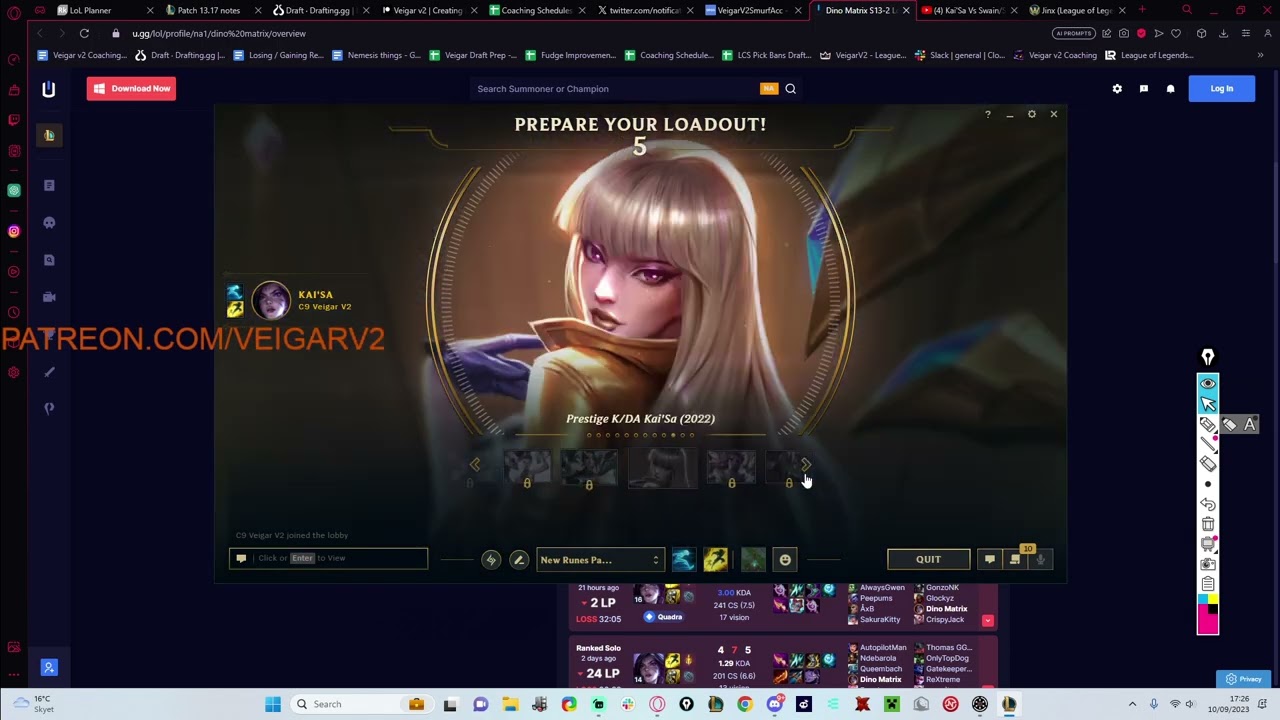Click the Download Now button
This screenshot has width=1280, height=720.
click(131, 89)
